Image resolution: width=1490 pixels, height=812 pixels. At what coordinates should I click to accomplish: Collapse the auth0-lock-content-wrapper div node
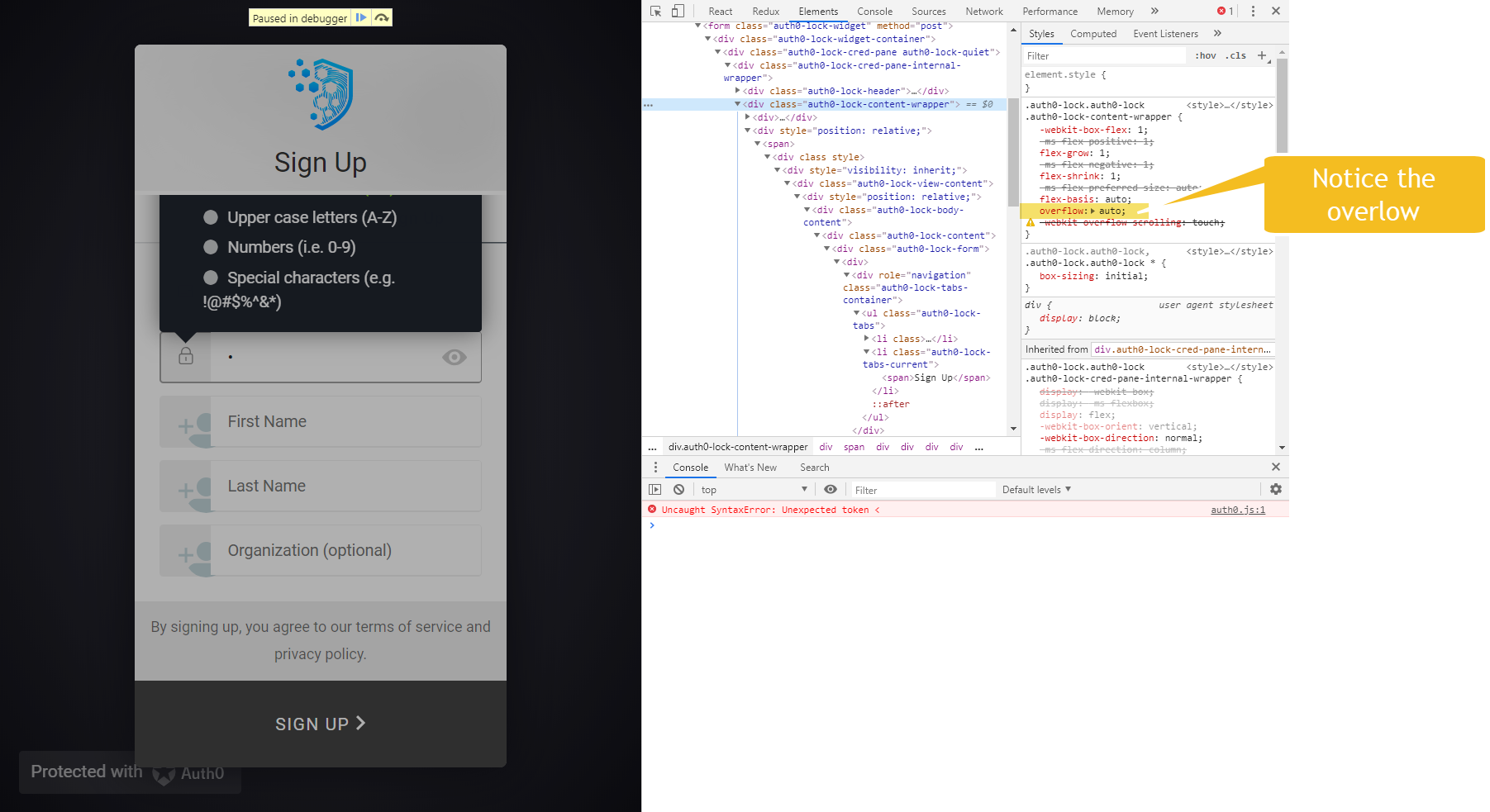(737, 104)
